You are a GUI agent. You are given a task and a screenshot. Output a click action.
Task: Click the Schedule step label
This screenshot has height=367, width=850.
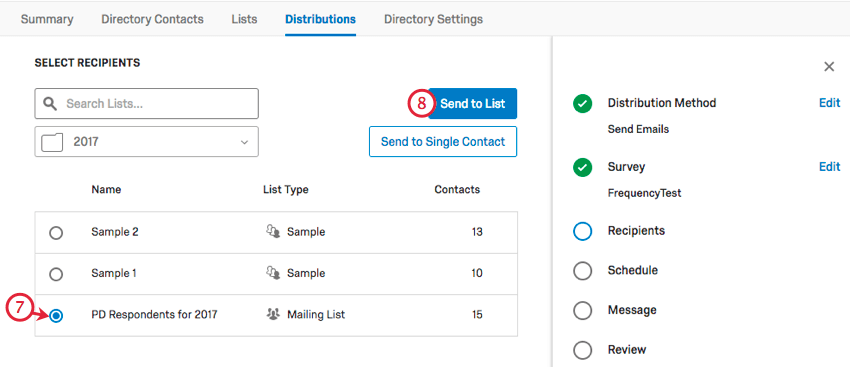pos(633,271)
